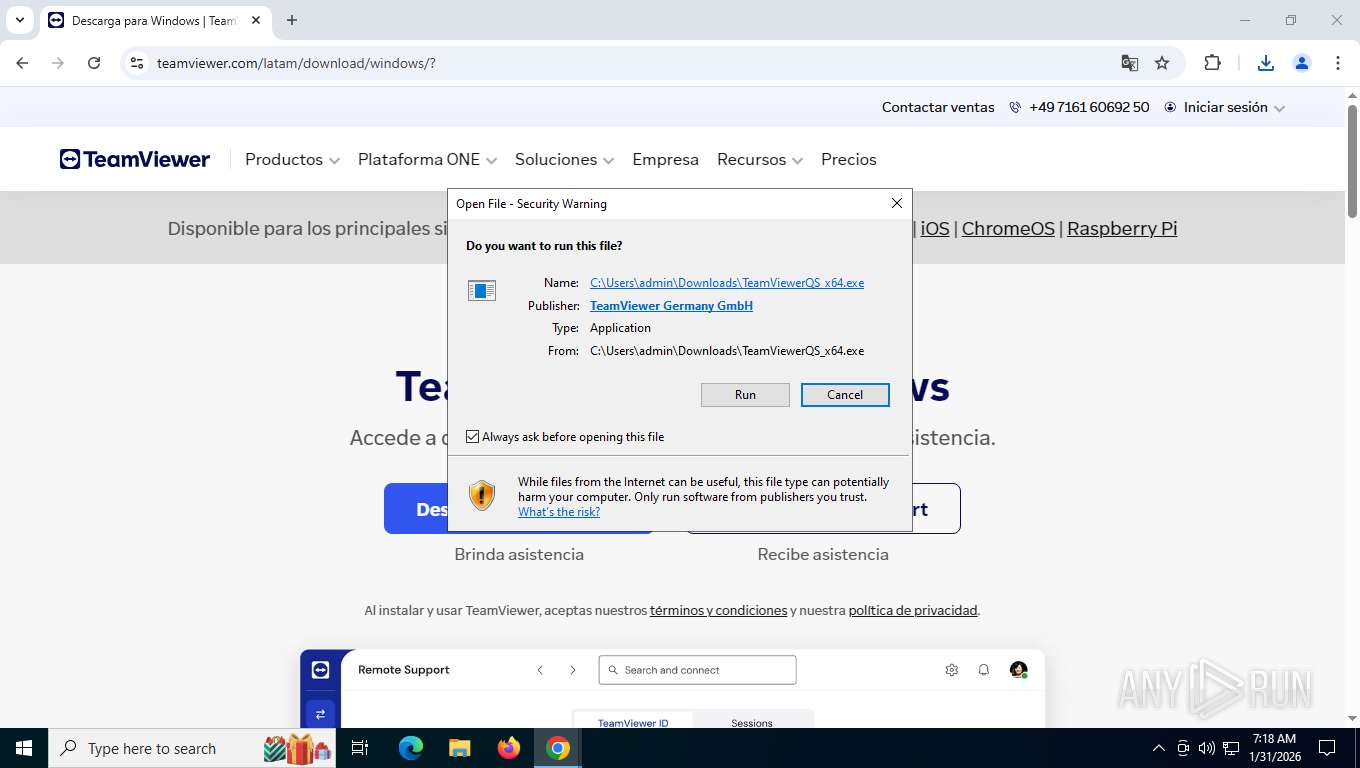Open File Explorer from taskbar
This screenshot has width=1360, height=768.
(x=460, y=748)
